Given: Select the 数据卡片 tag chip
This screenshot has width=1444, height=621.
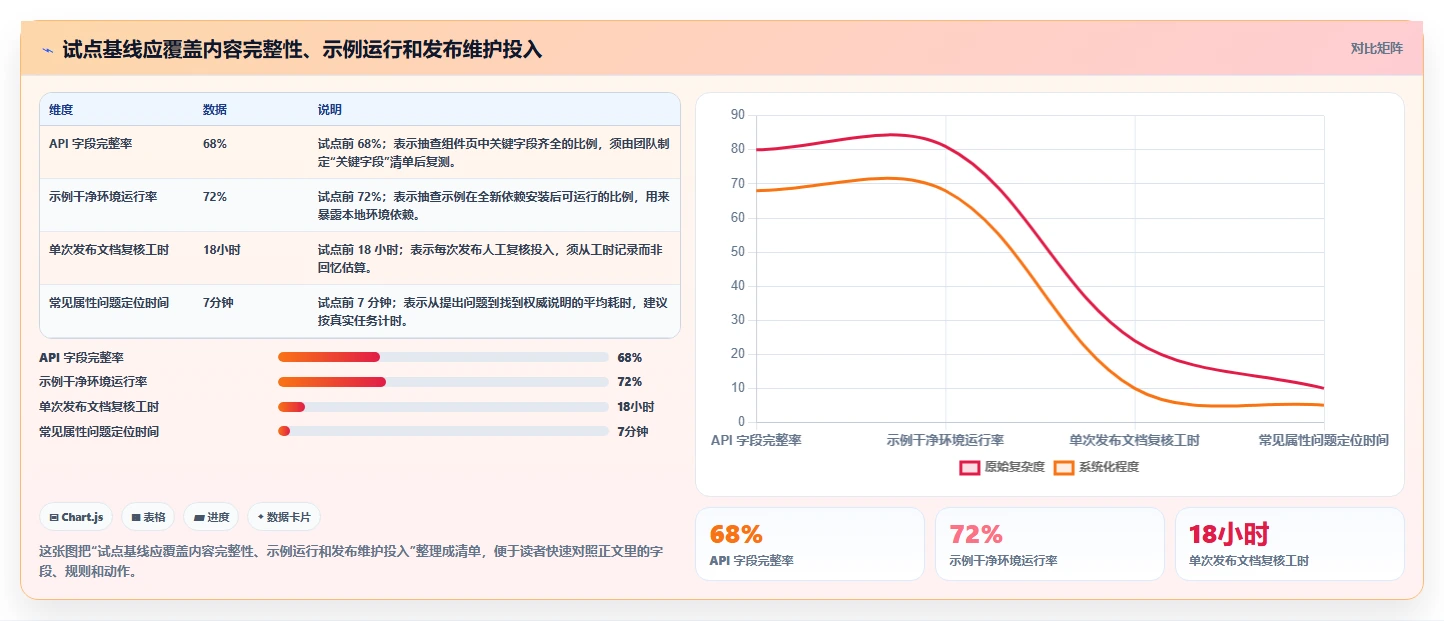Looking at the screenshot, I should [x=284, y=517].
